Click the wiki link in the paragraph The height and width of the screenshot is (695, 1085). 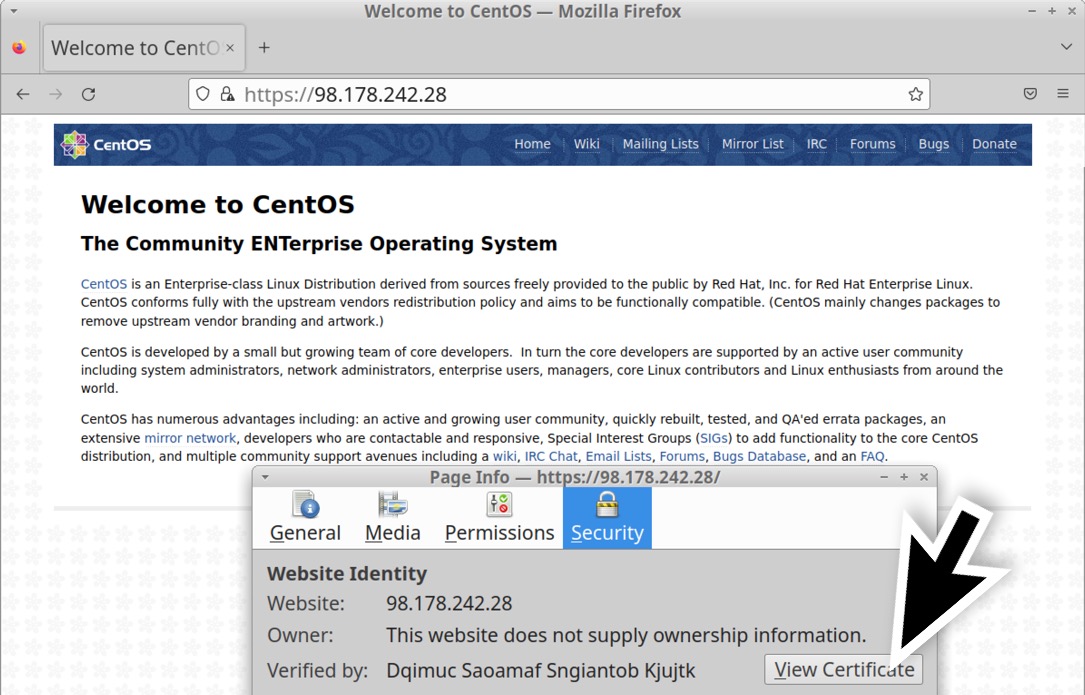(504, 457)
